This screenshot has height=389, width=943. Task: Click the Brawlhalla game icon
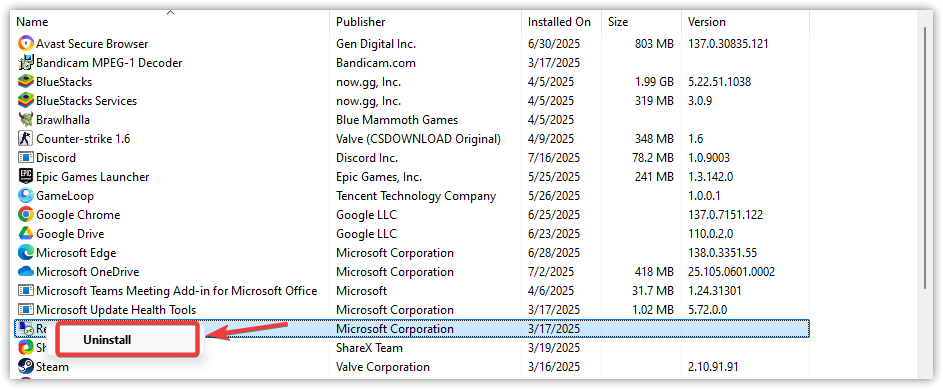26,120
